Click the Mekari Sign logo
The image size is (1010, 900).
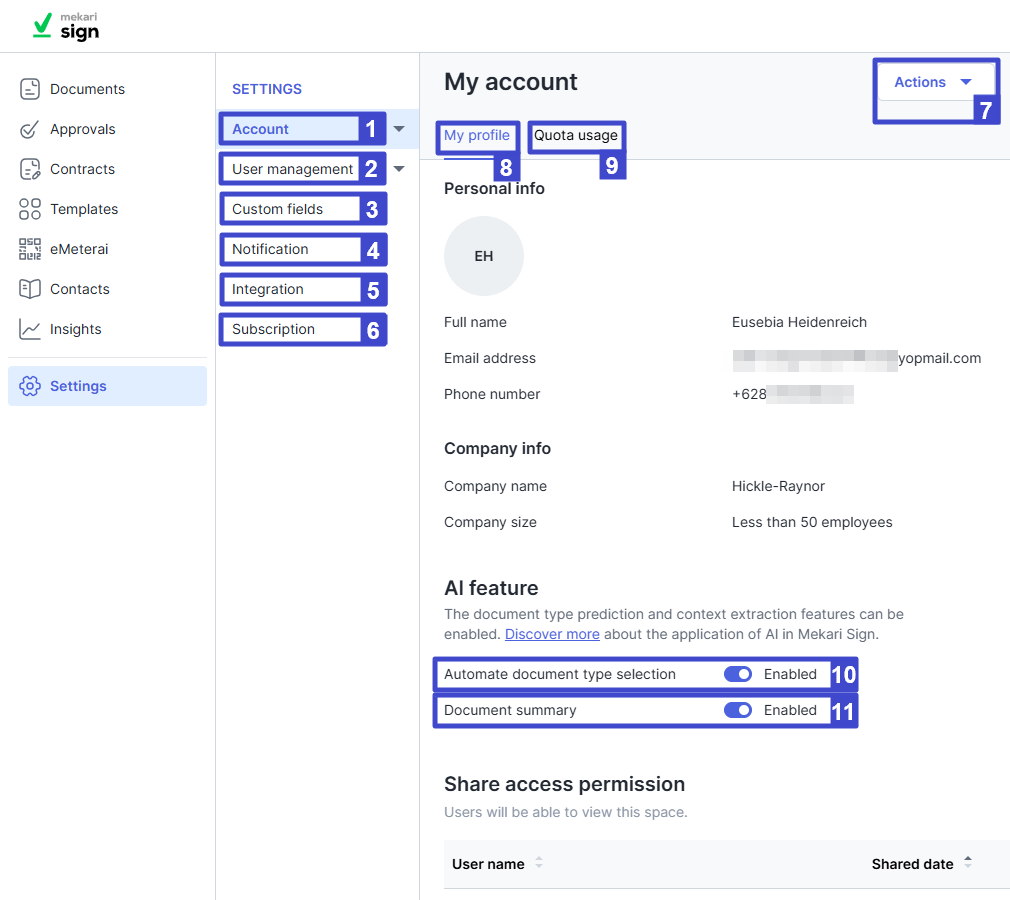[66, 26]
